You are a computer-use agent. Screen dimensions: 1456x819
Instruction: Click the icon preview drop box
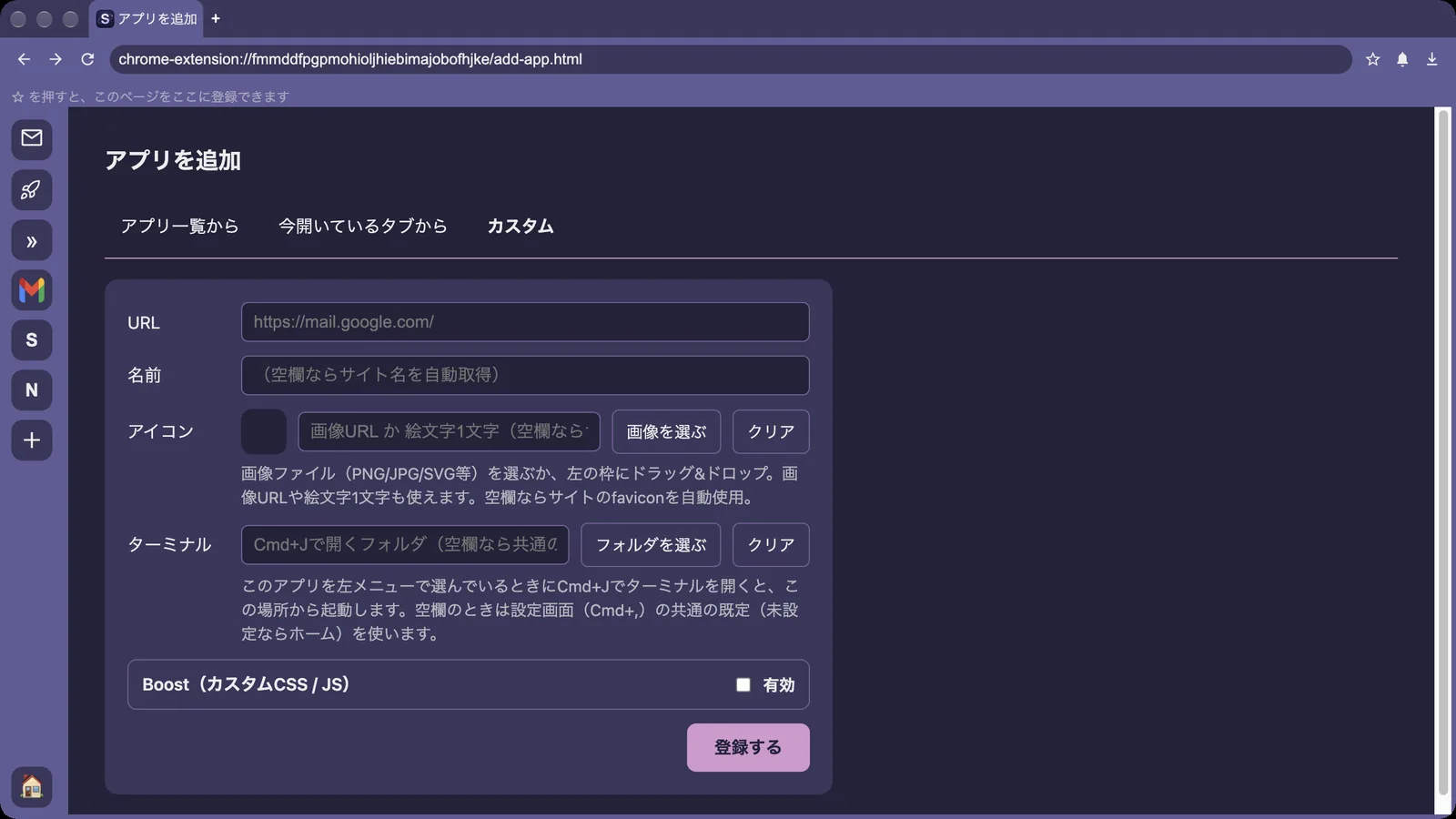(x=264, y=431)
